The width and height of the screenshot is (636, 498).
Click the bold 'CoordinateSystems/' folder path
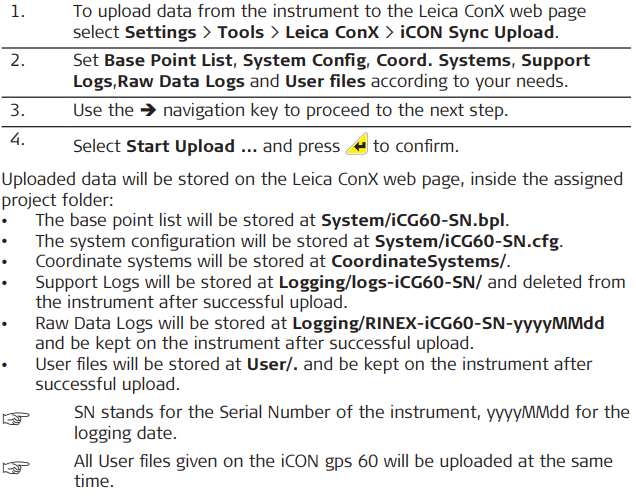(x=420, y=262)
